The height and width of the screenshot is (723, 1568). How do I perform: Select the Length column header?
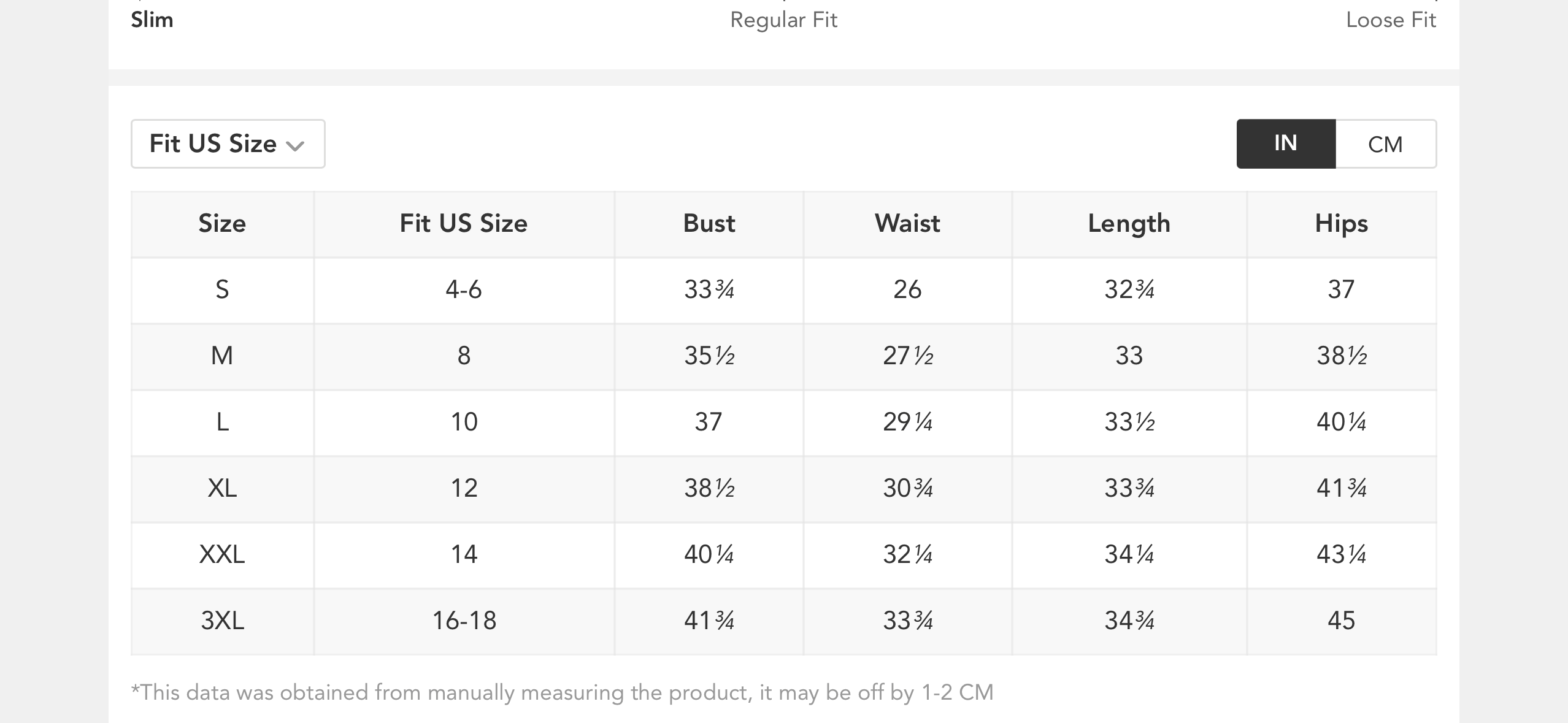click(1129, 224)
